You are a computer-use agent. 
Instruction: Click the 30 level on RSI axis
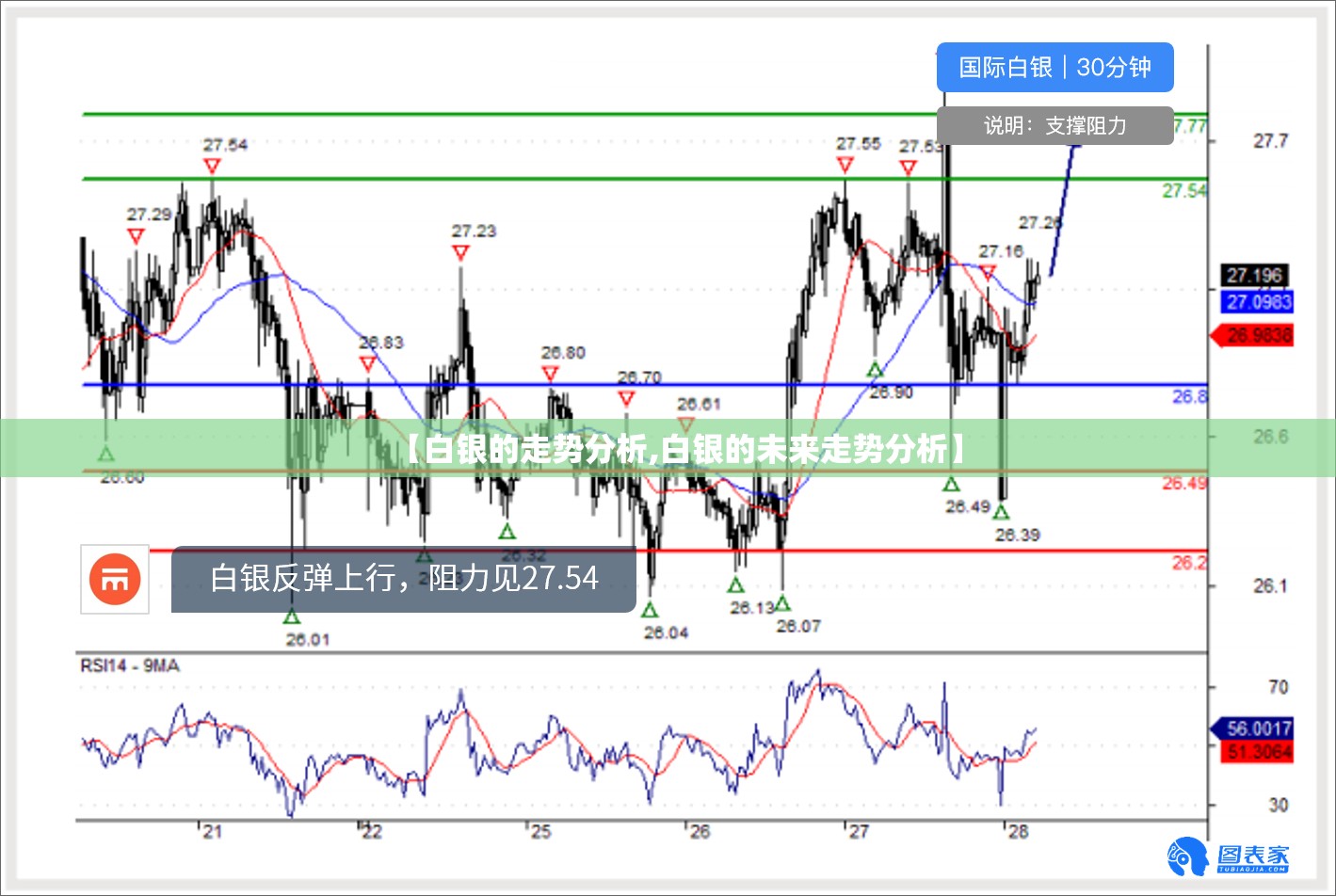click(x=1278, y=805)
